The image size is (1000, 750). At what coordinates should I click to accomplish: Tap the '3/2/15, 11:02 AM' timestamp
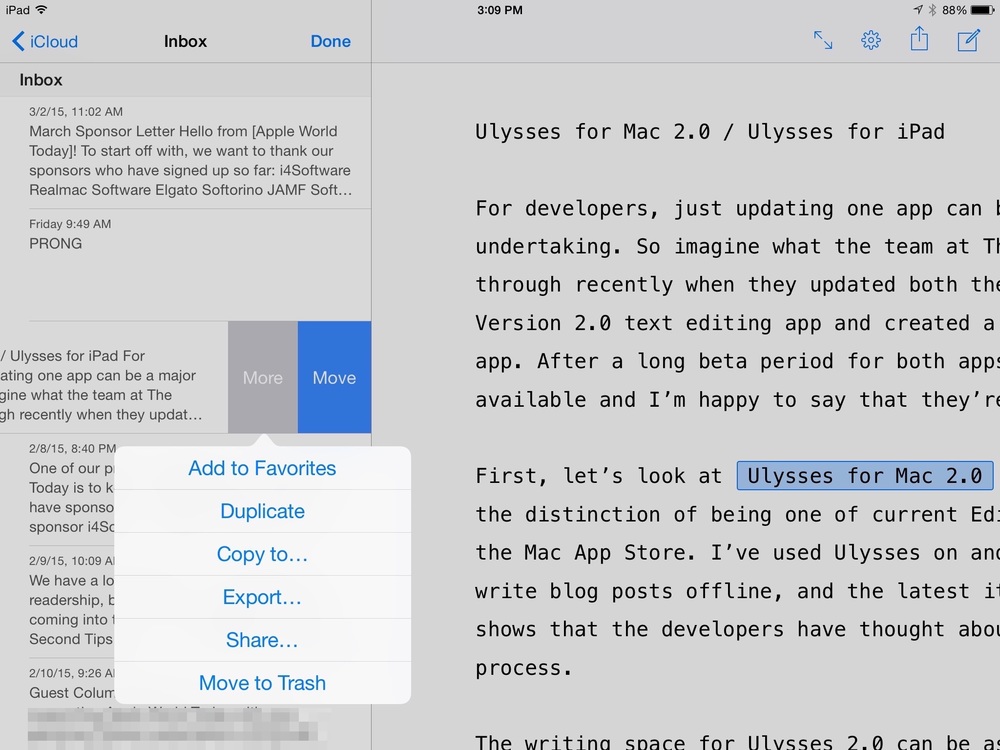click(76, 112)
